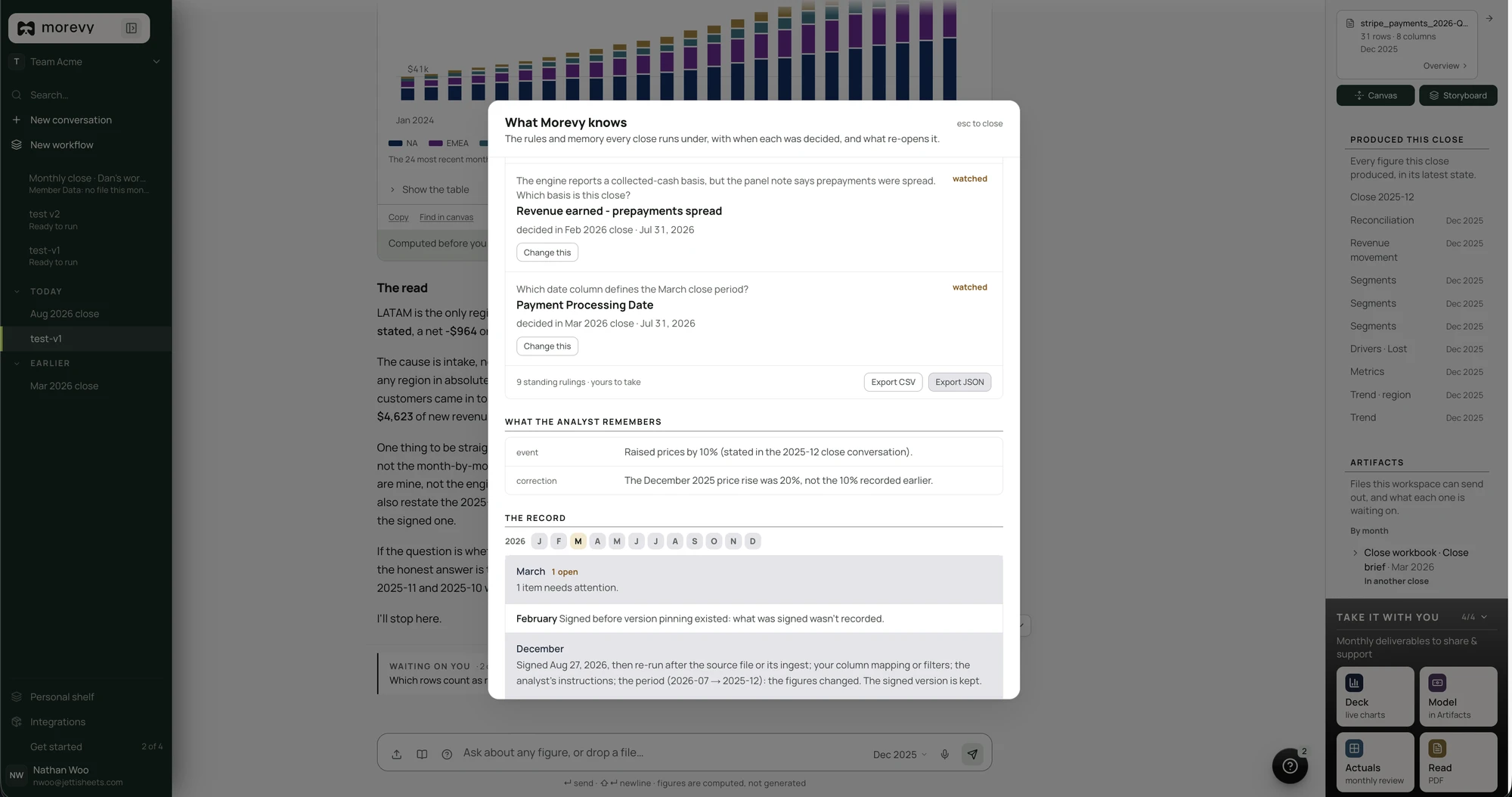Open the search icon in sidebar

pyautogui.click(x=17, y=95)
